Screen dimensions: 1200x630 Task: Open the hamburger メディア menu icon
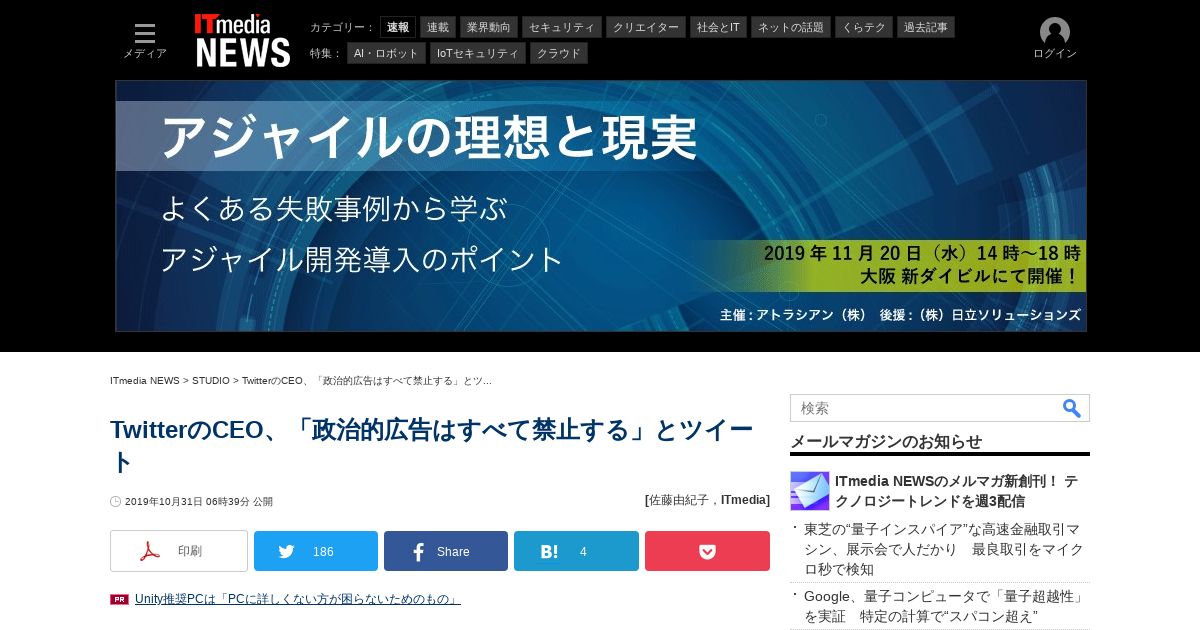coord(145,34)
